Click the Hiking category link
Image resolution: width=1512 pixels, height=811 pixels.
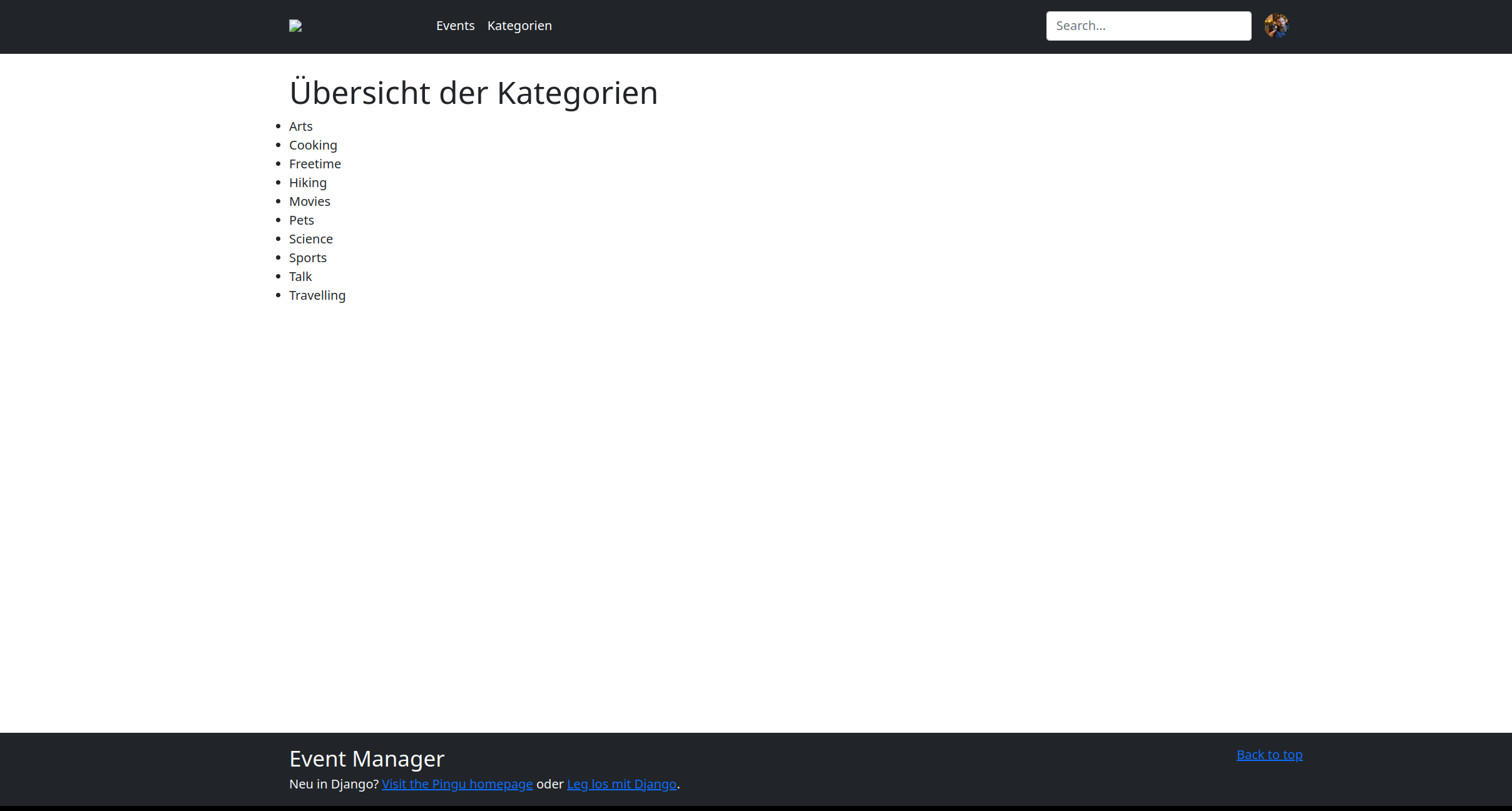307,182
